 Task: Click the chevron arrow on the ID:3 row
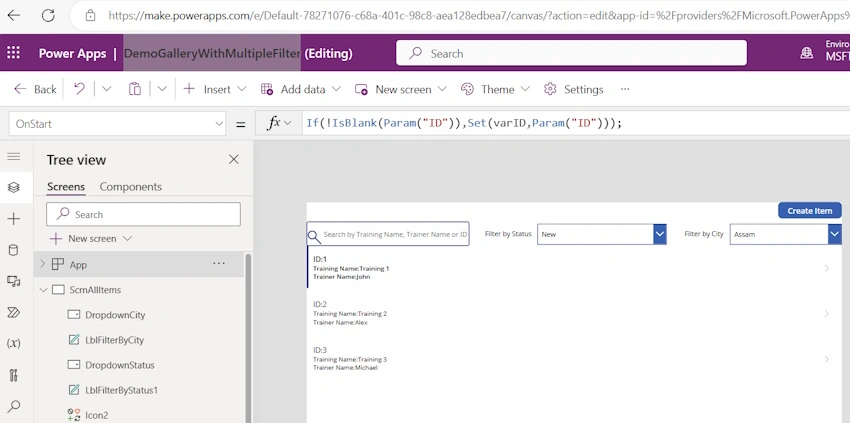point(827,359)
